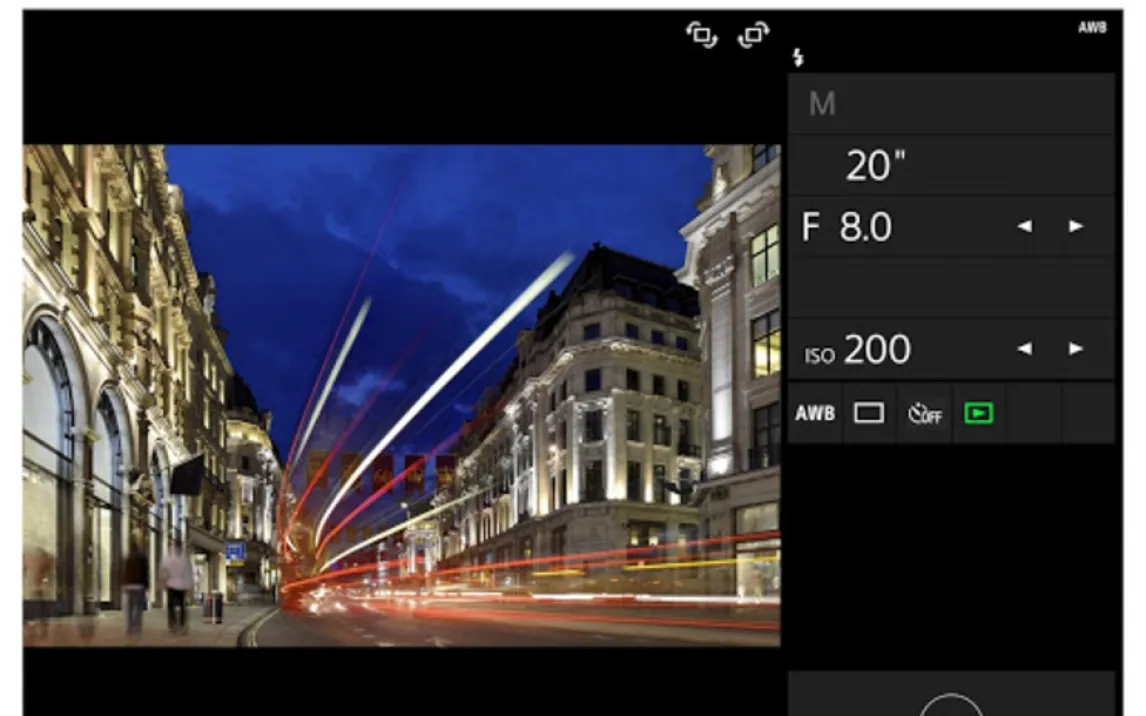The height and width of the screenshot is (716, 1146).
Task: Click the blank row between aperture and ISO
Action: 950,289
